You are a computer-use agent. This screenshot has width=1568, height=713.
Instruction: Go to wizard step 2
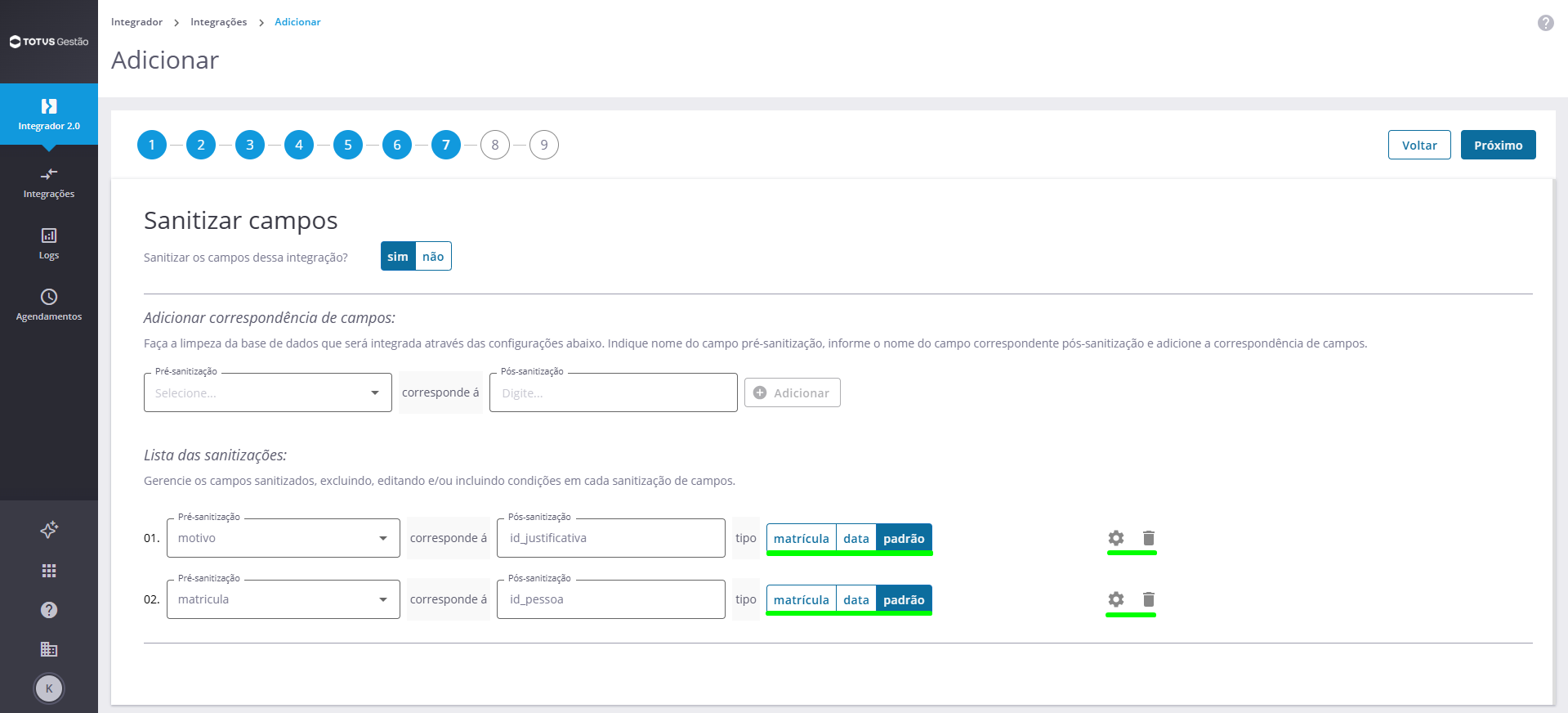pyautogui.click(x=201, y=145)
